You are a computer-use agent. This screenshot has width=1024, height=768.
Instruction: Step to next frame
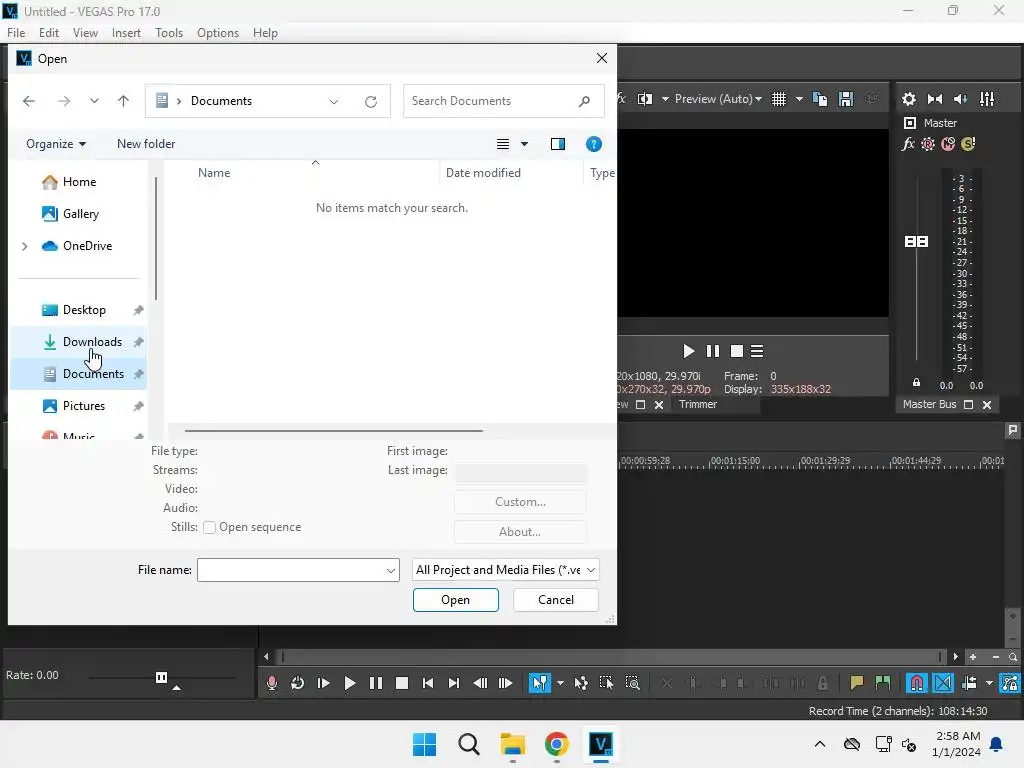click(x=505, y=683)
